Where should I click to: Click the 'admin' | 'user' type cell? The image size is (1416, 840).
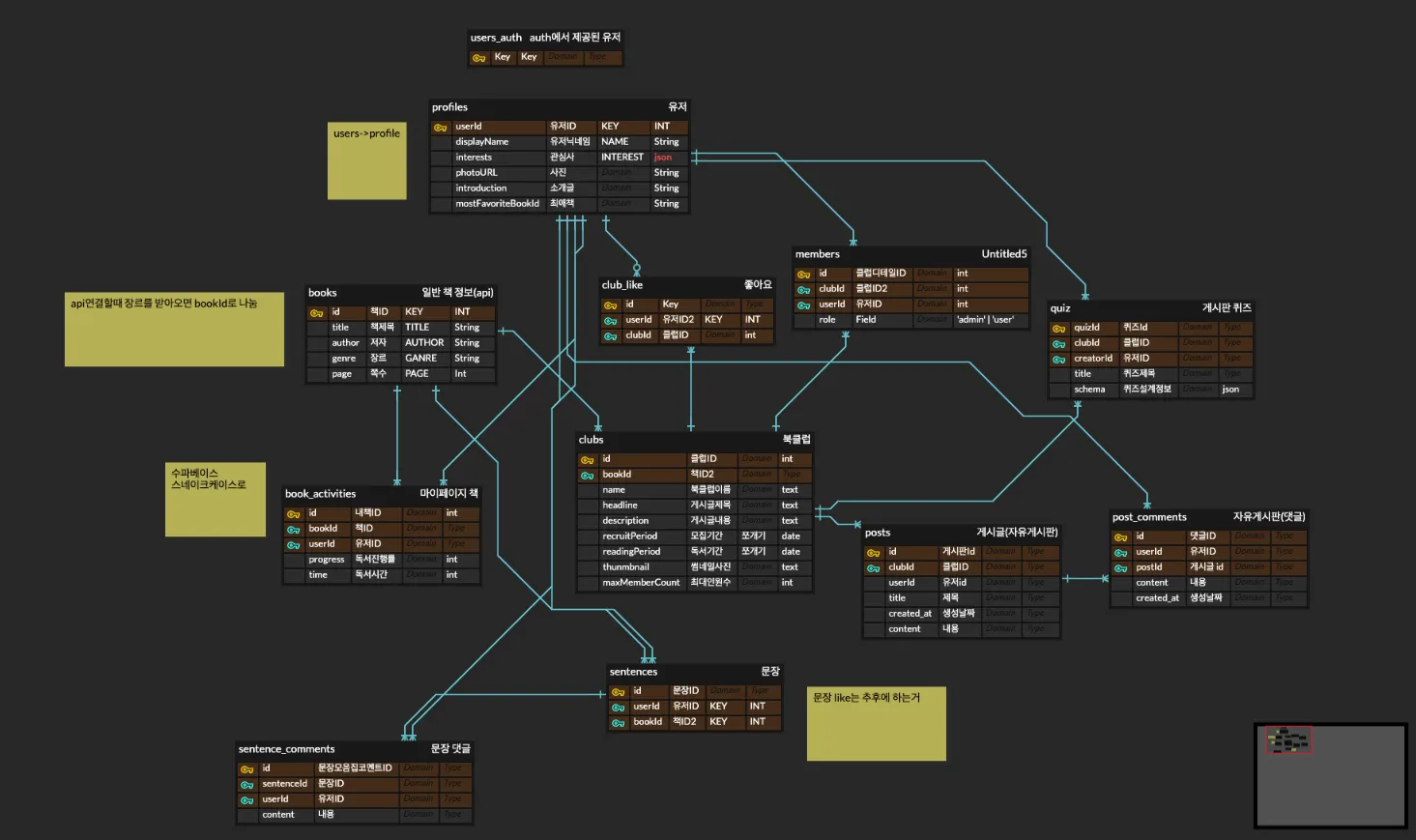985,320
